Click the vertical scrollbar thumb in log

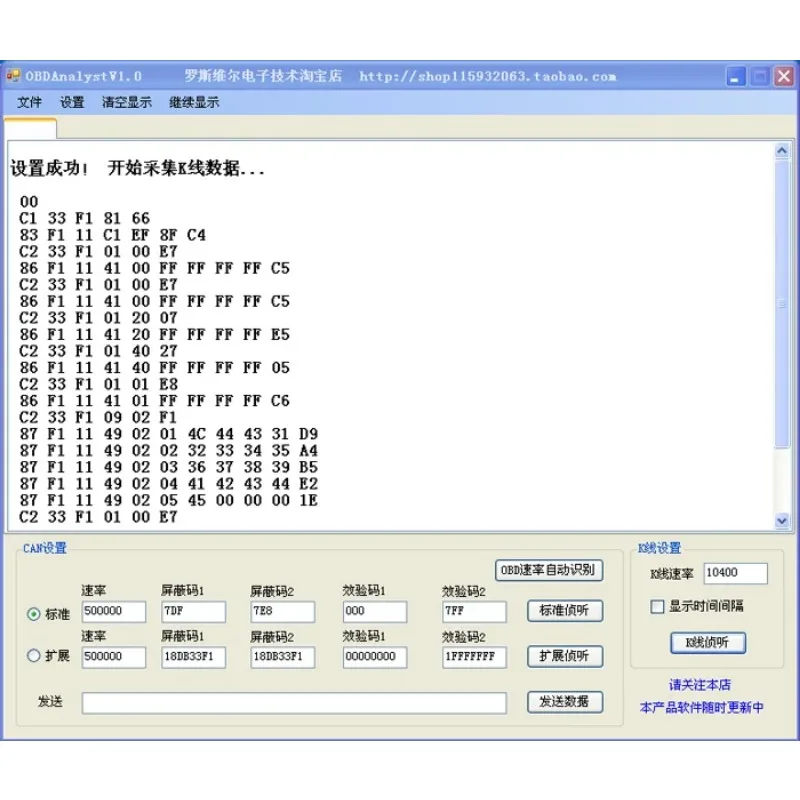pyautogui.click(x=782, y=304)
